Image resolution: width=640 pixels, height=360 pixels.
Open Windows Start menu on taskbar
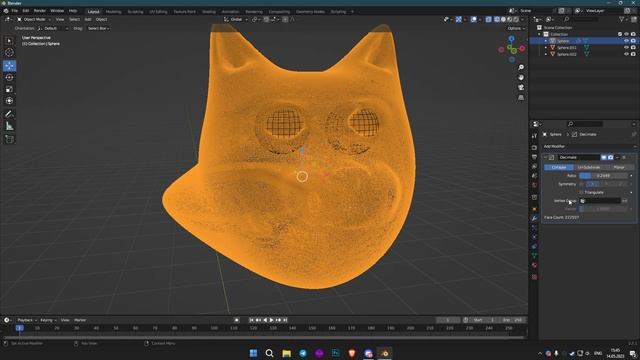pyautogui.click(x=253, y=353)
